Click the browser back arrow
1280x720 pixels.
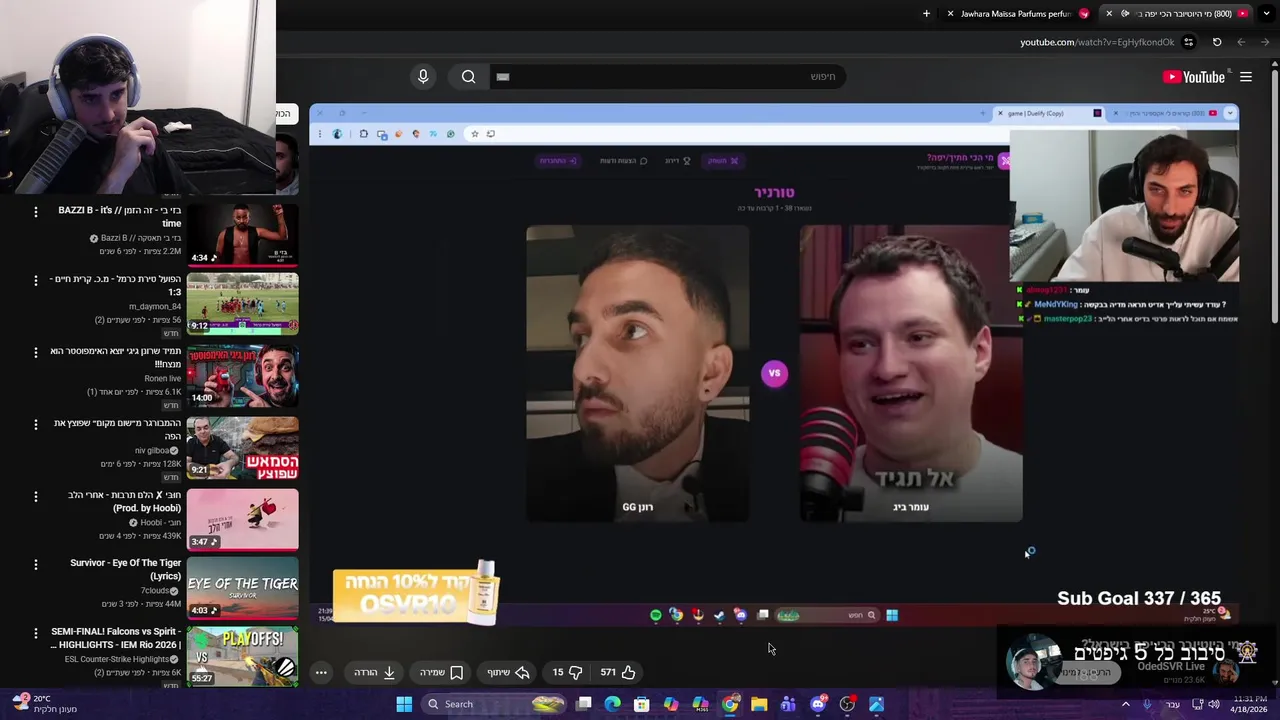tap(1265, 42)
